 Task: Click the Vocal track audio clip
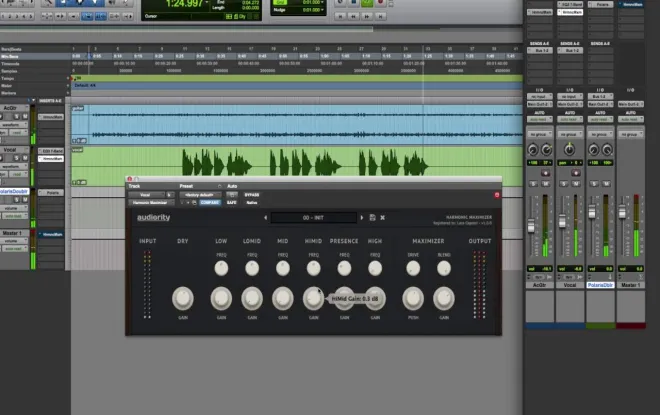click(297, 166)
